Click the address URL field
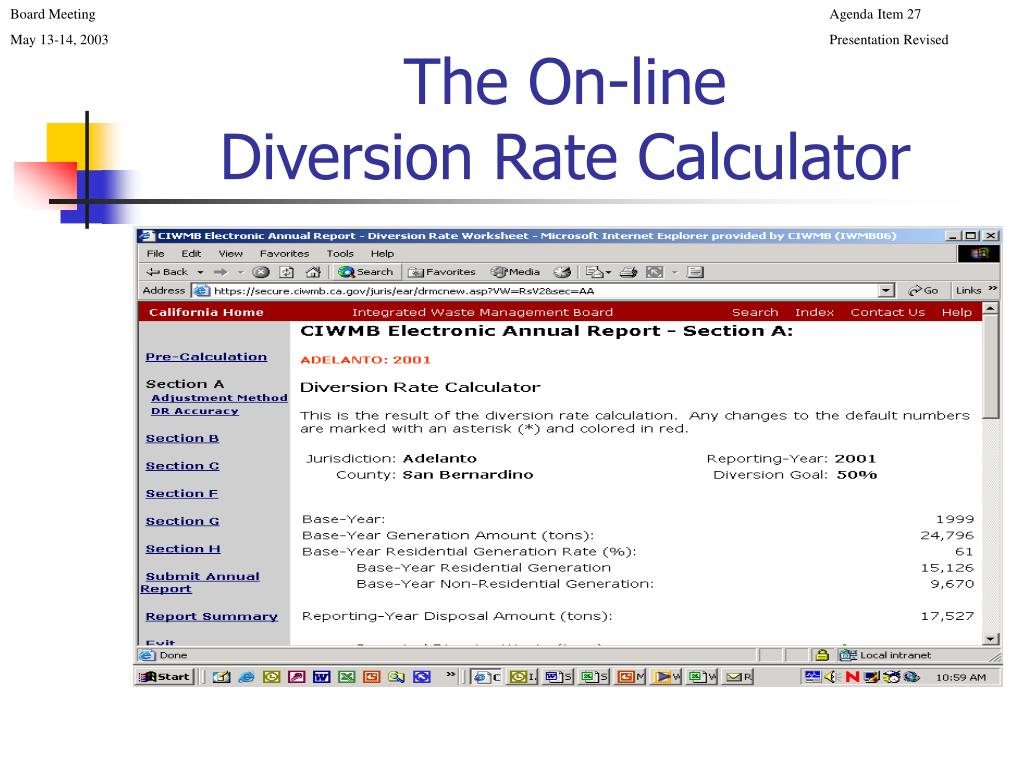This screenshot has height=768, width=1024. pos(545,291)
